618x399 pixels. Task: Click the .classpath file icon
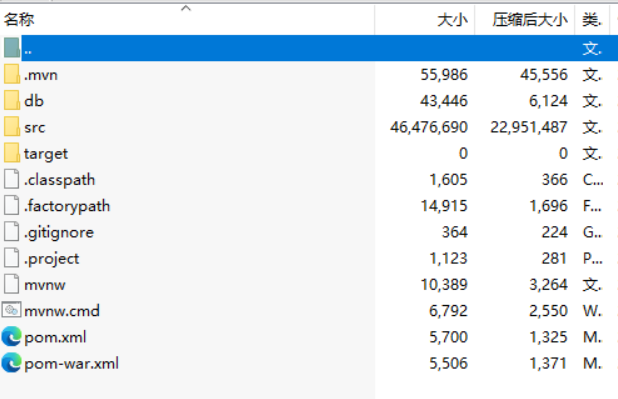click(x=11, y=179)
